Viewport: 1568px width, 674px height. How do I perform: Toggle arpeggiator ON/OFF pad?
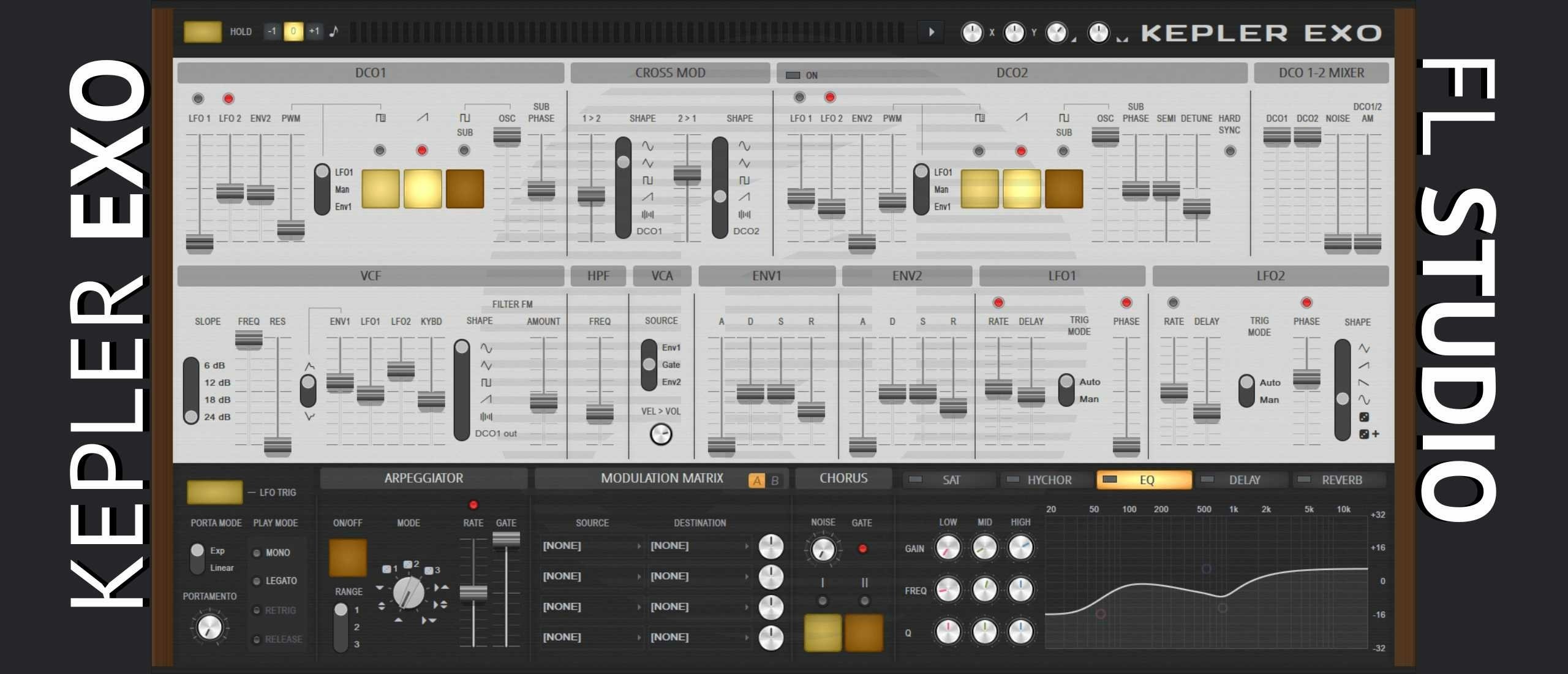coord(348,558)
